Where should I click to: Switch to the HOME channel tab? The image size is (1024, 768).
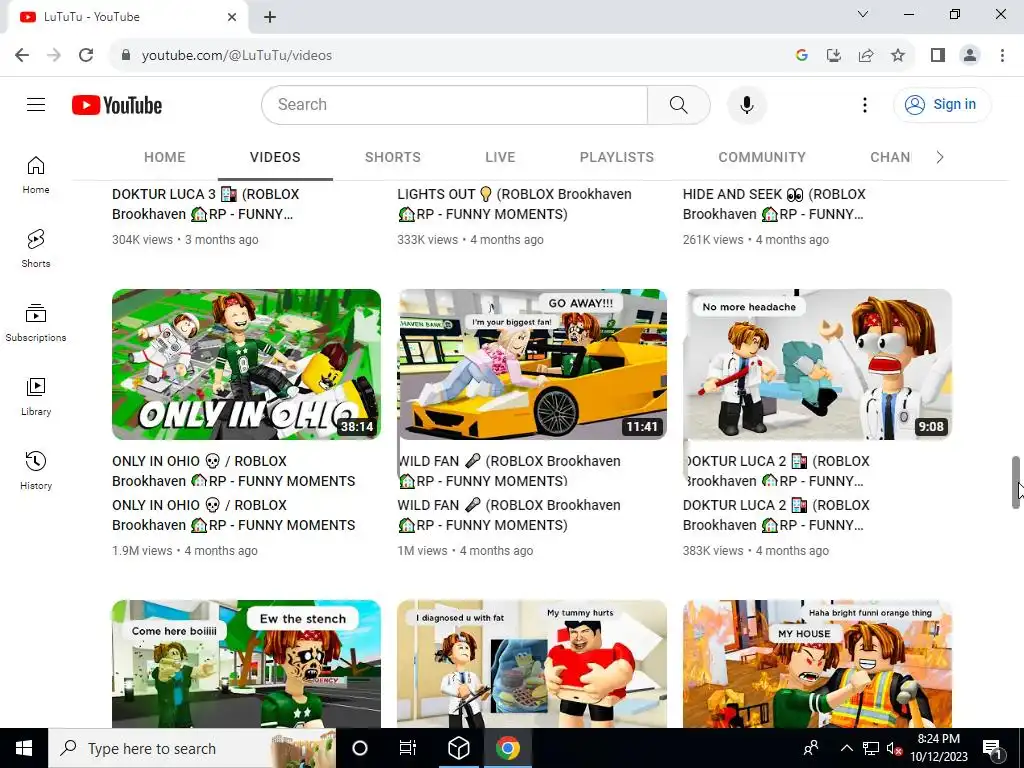[x=165, y=157]
